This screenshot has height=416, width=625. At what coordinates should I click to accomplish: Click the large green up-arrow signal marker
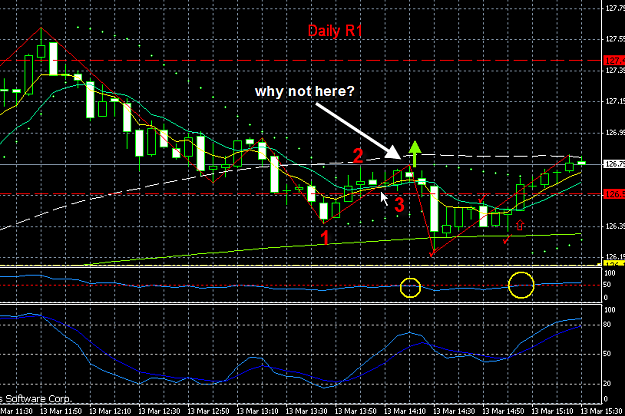click(415, 153)
